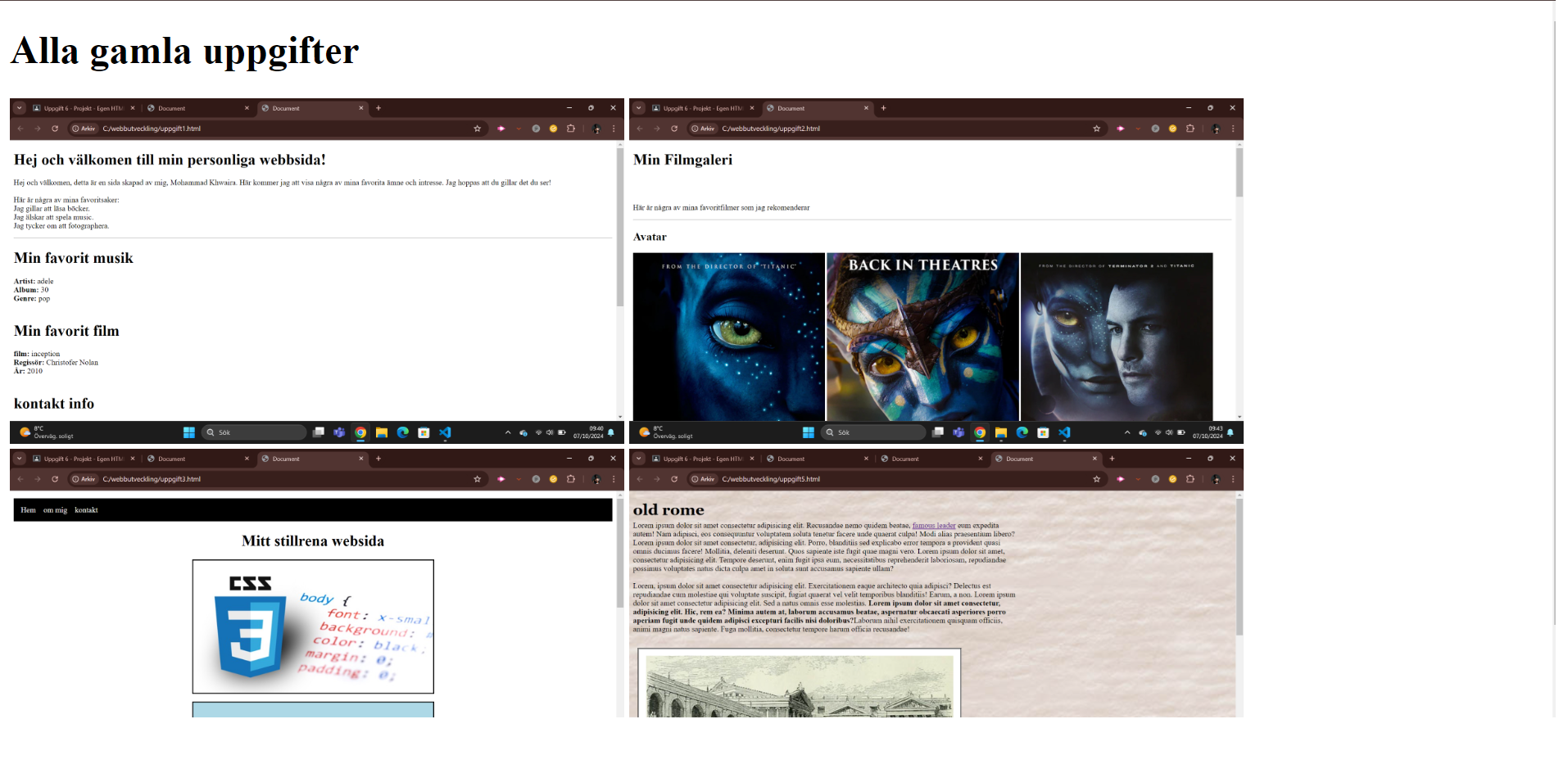Click the Sök search box in the 09:40 taskbar
This screenshot has width=1568, height=778.
coord(254,432)
